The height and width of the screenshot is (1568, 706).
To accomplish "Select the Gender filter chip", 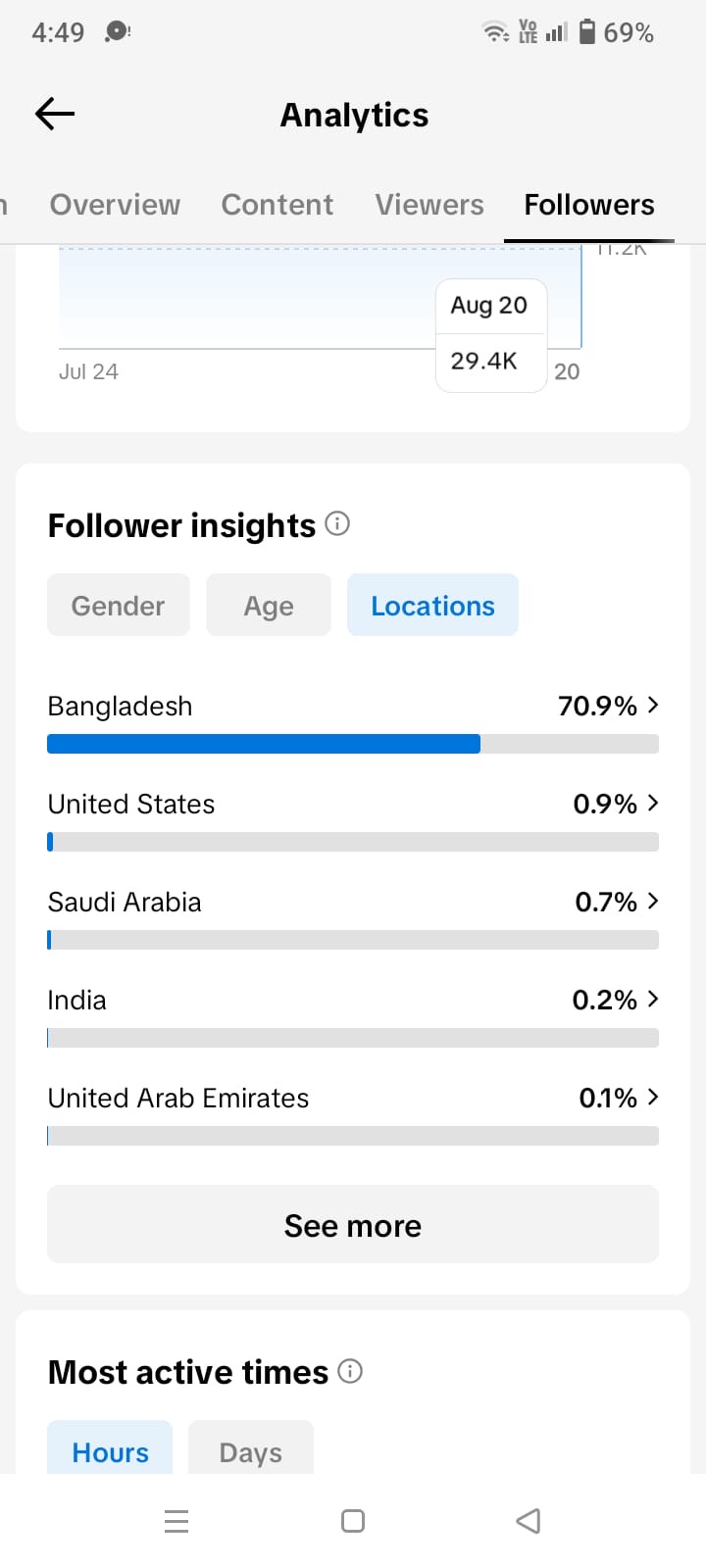I will coord(118,605).
